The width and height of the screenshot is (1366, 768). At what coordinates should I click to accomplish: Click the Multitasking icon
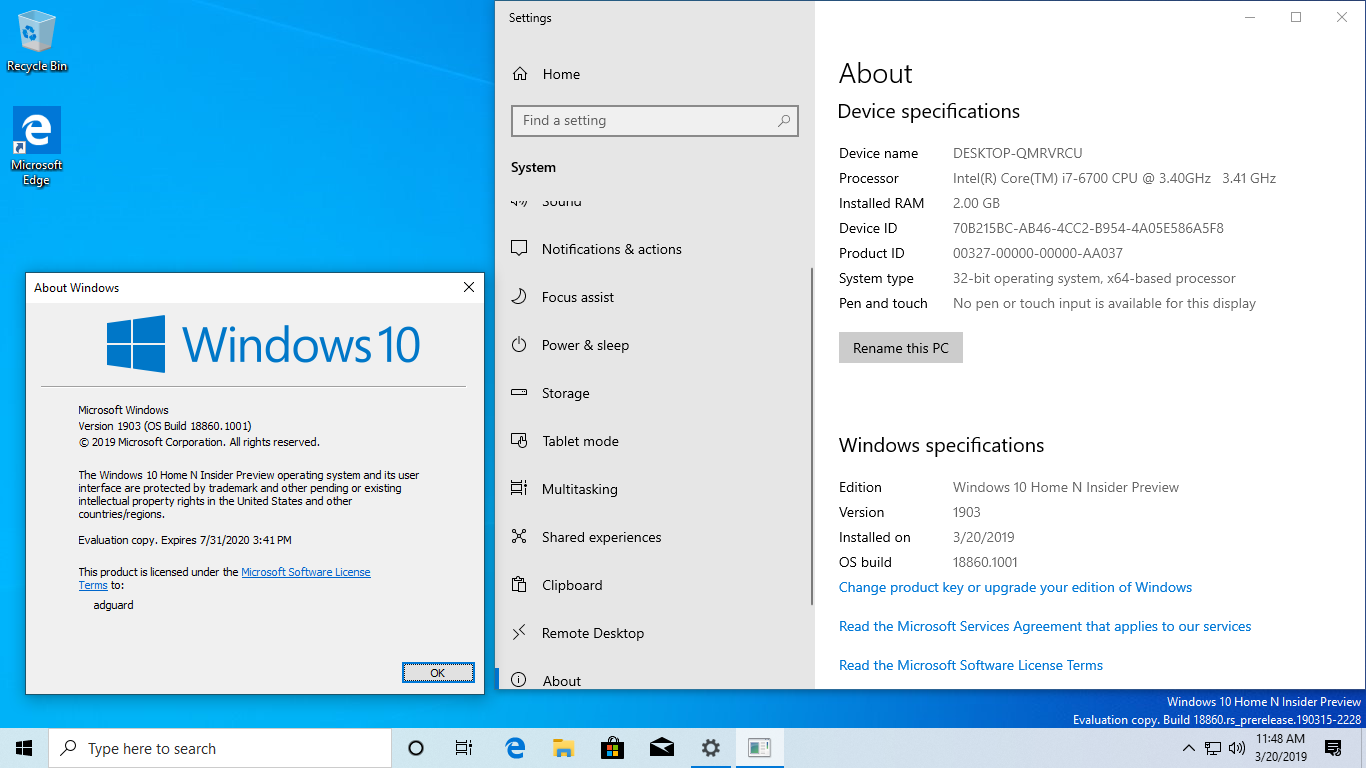coord(519,489)
